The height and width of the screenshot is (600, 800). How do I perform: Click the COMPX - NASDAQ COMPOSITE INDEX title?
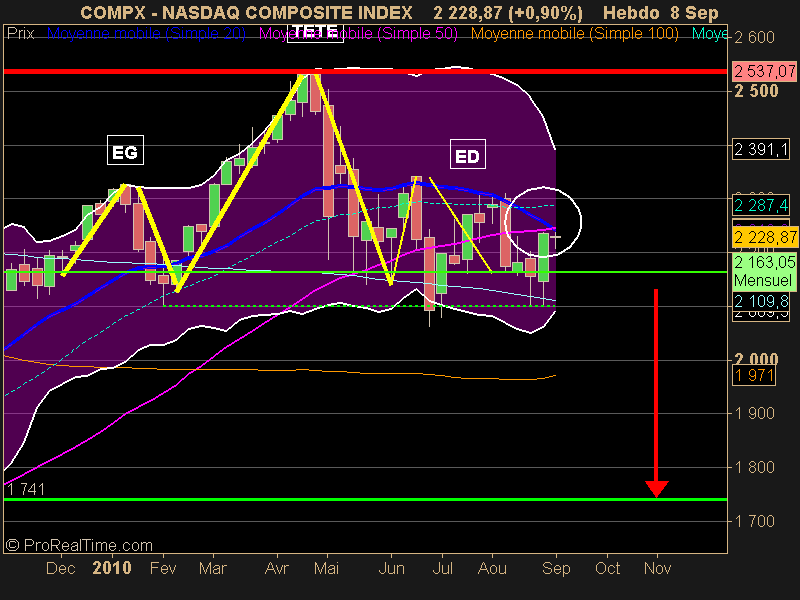point(246,13)
